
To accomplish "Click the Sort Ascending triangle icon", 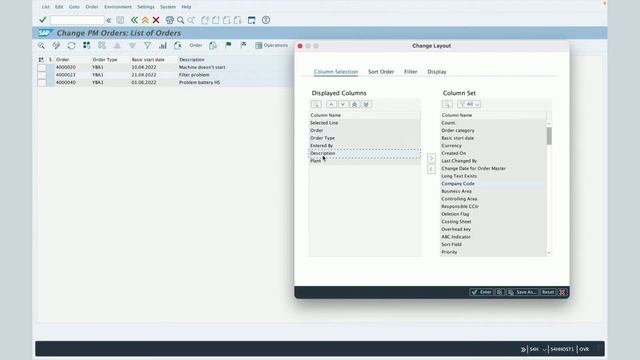I will [x=117, y=46].
